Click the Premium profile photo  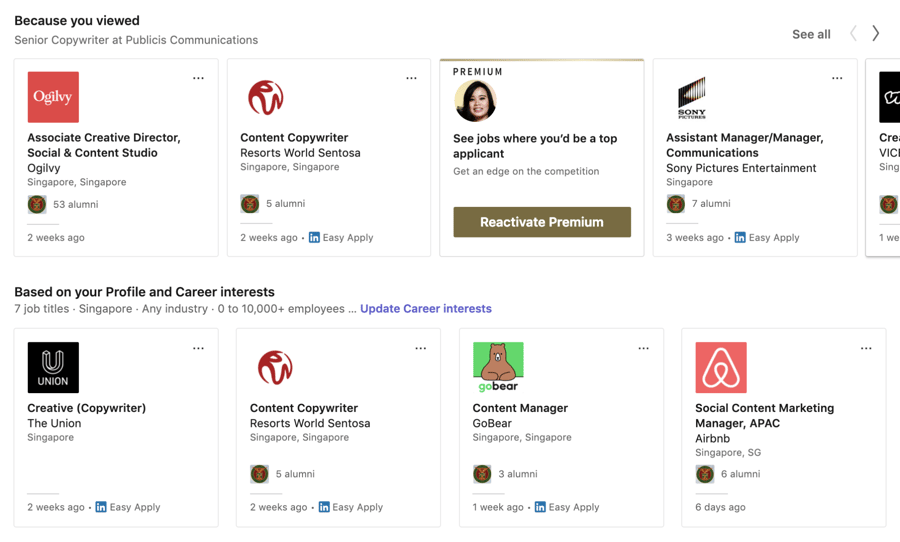[475, 101]
